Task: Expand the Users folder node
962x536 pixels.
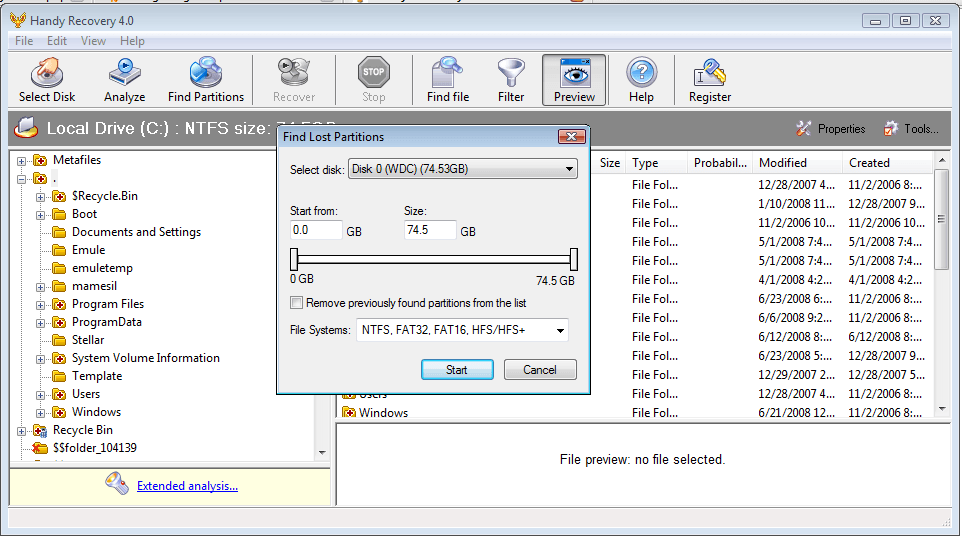Action: point(40,395)
